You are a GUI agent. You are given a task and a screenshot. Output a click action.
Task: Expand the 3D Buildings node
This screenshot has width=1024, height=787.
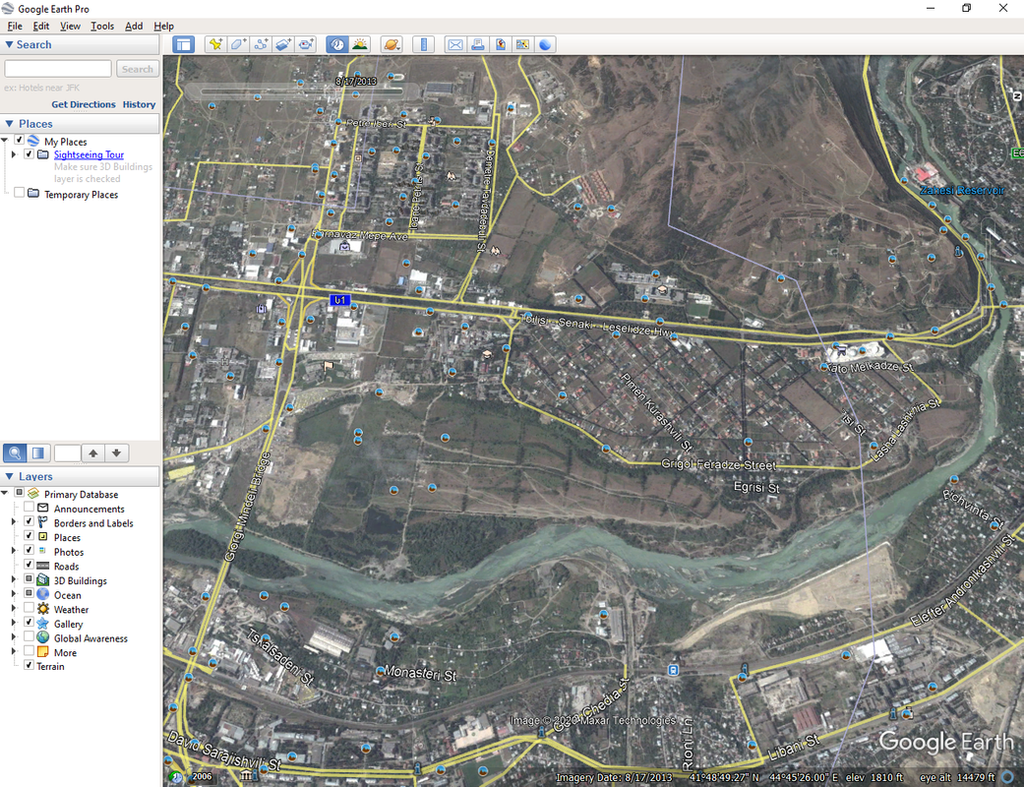[x=14, y=579]
